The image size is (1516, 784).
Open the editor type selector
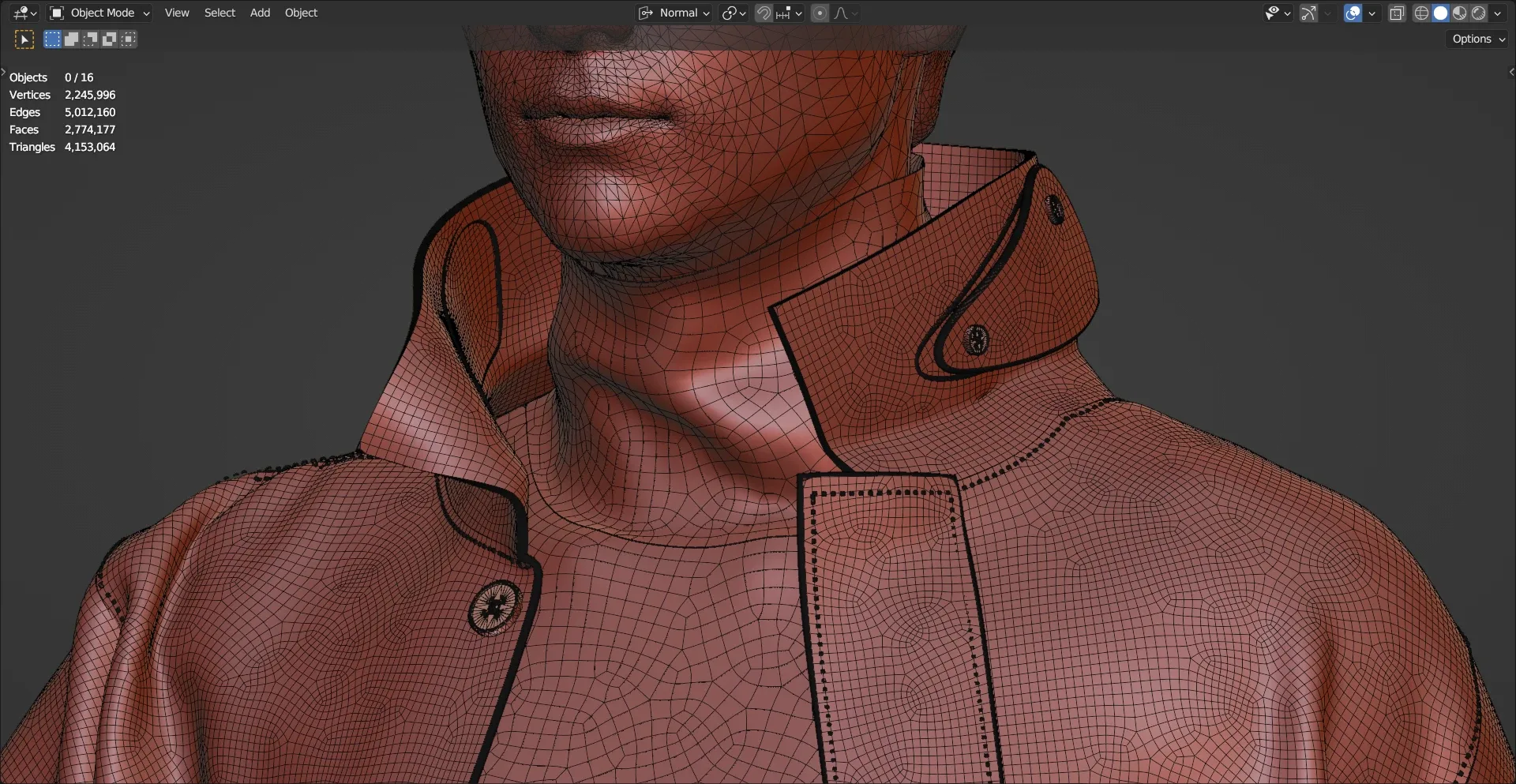tap(24, 13)
